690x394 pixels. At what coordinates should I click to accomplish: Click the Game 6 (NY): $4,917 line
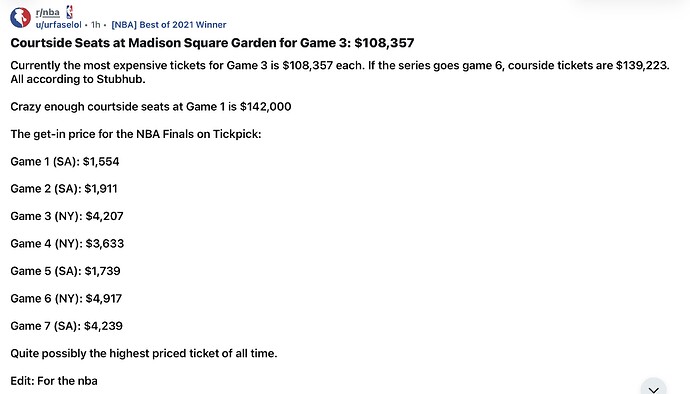(66, 298)
